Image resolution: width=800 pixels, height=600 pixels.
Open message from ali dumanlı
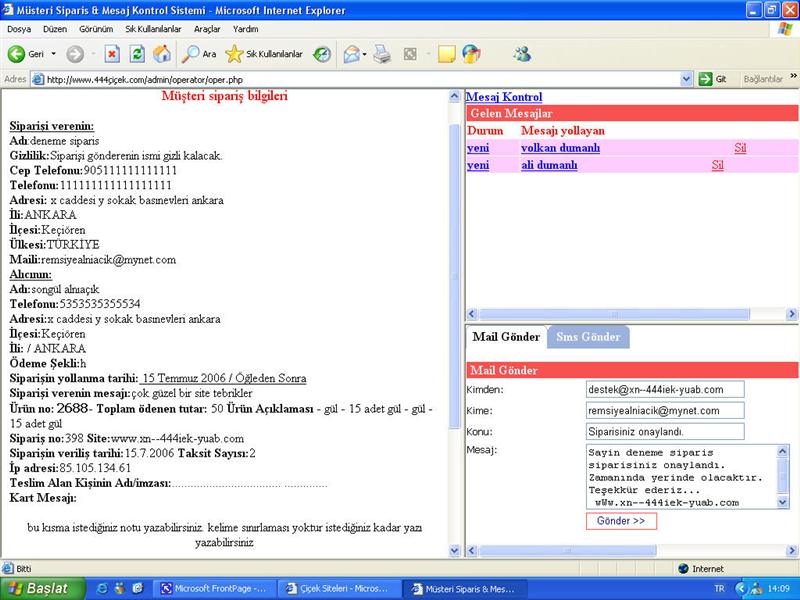549,165
